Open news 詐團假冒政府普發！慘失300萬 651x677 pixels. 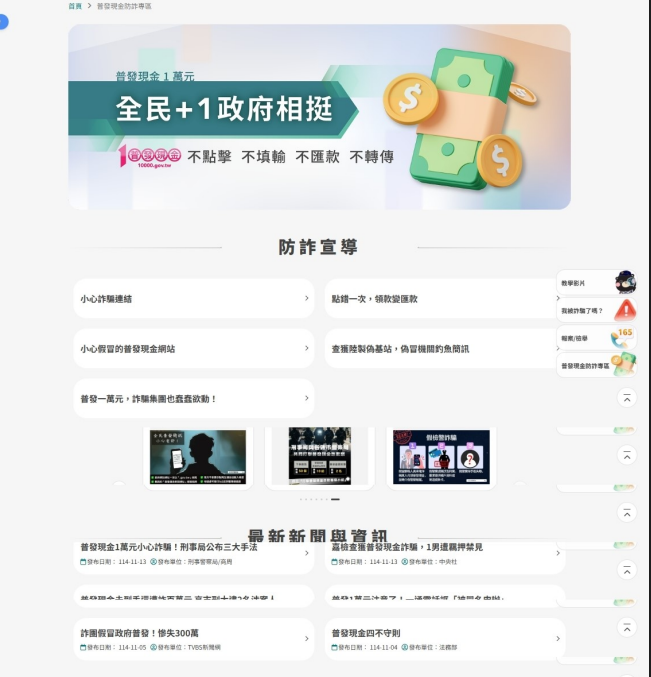point(140,633)
